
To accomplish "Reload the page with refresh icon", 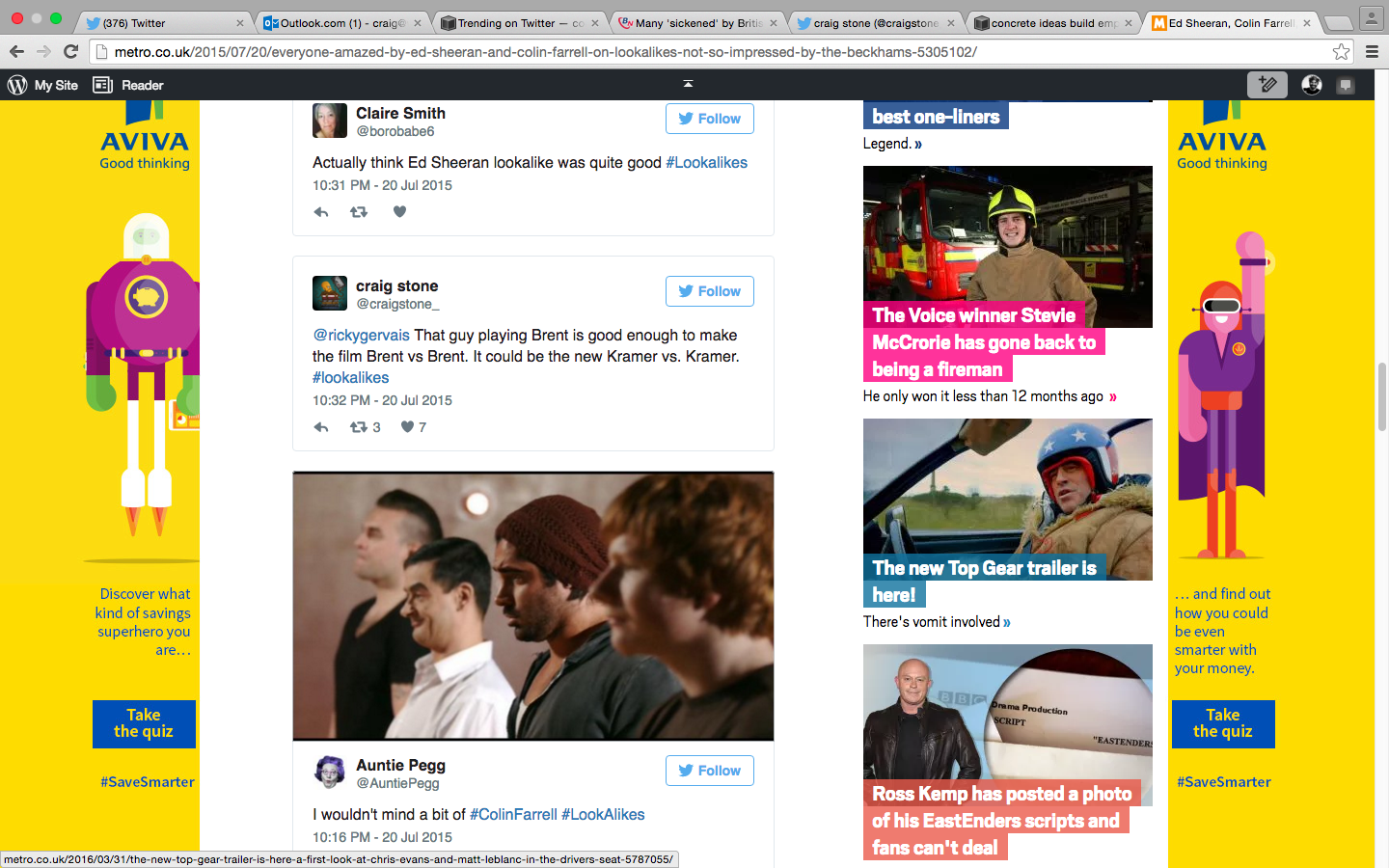I will click(70, 52).
